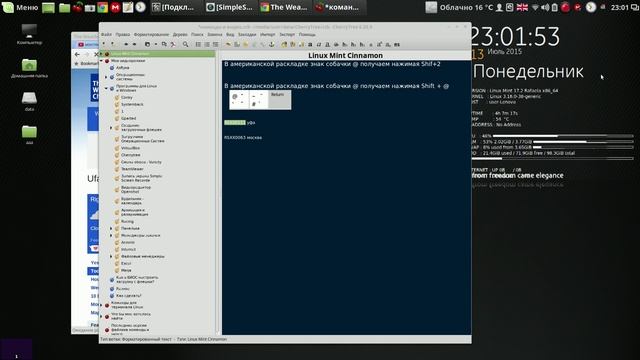Open the Компьютер desktop icon
The image size is (640, 360).
coord(29,34)
